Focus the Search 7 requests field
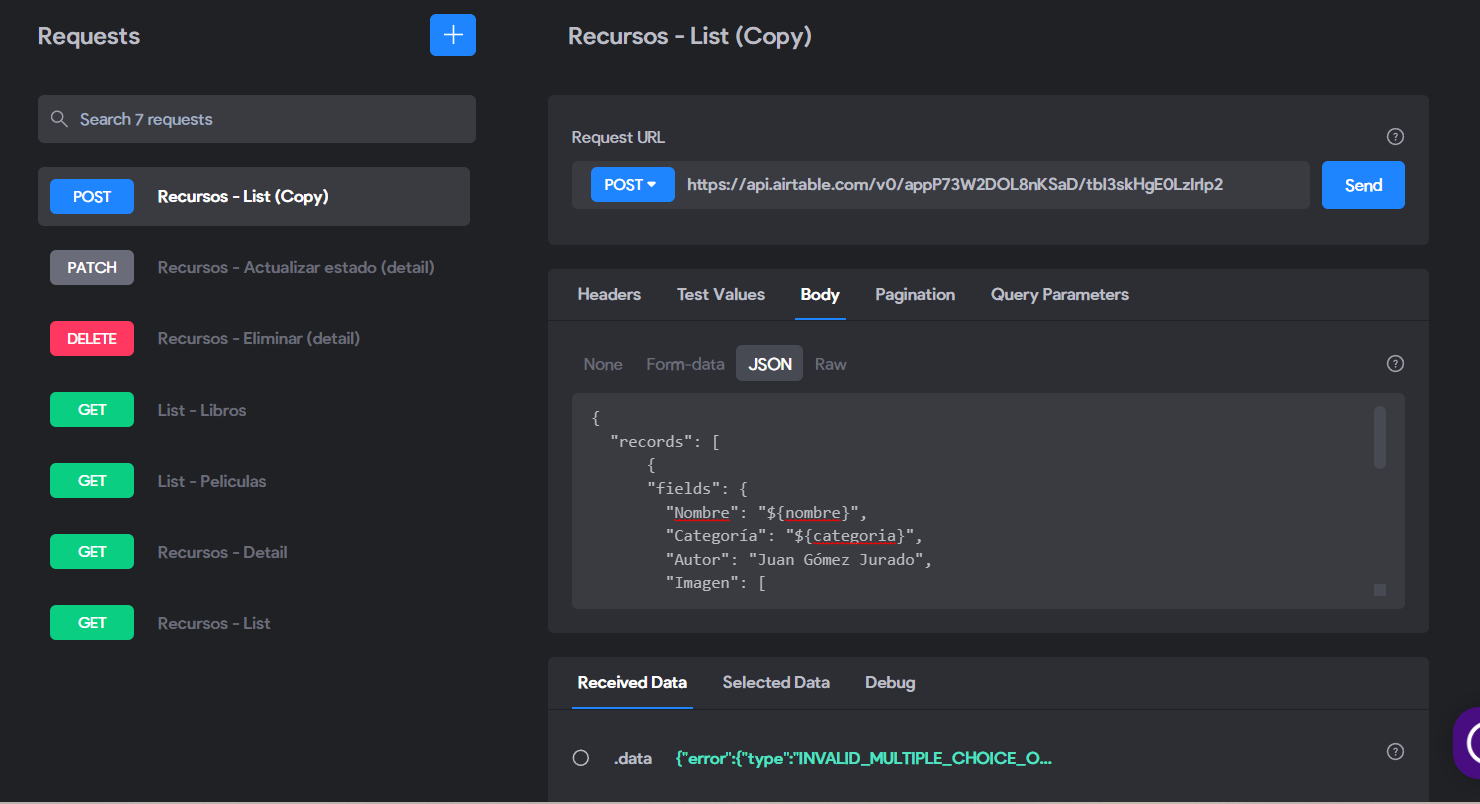The image size is (1480, 804). coord(257,119)
